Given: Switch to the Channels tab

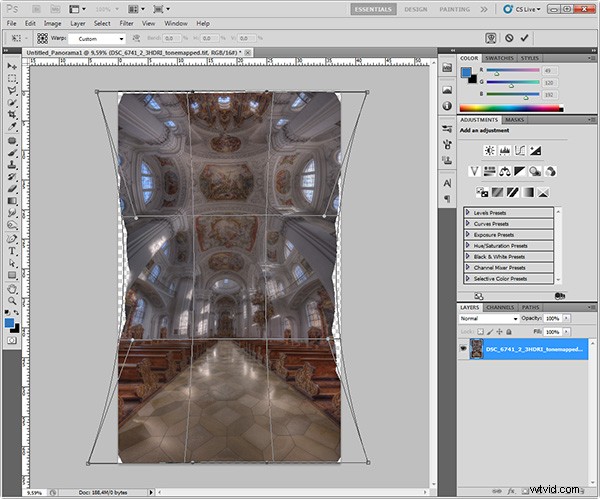Looking at the screenshot, I should [x=500, y=307].
